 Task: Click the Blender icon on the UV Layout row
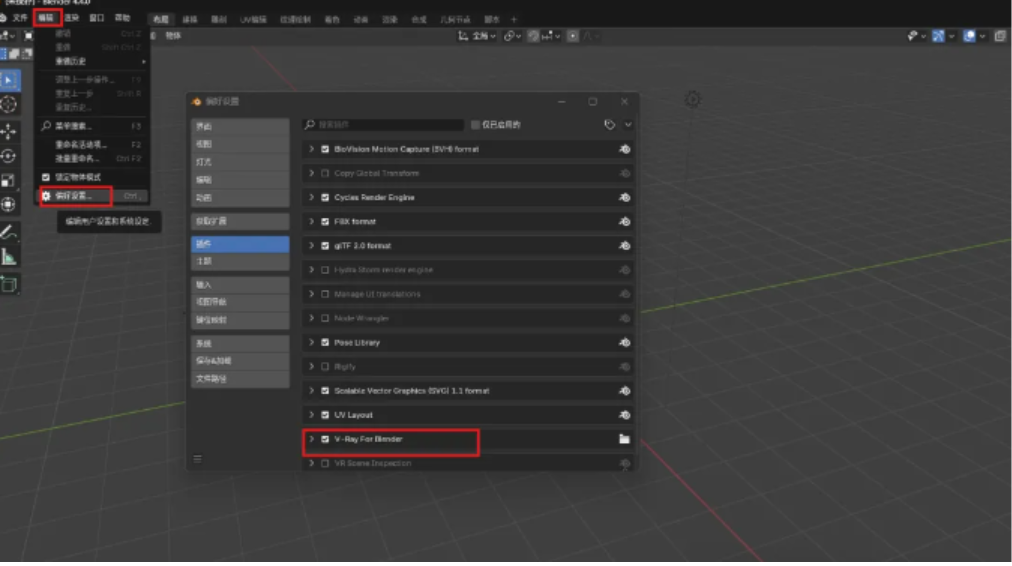point(624,415)
